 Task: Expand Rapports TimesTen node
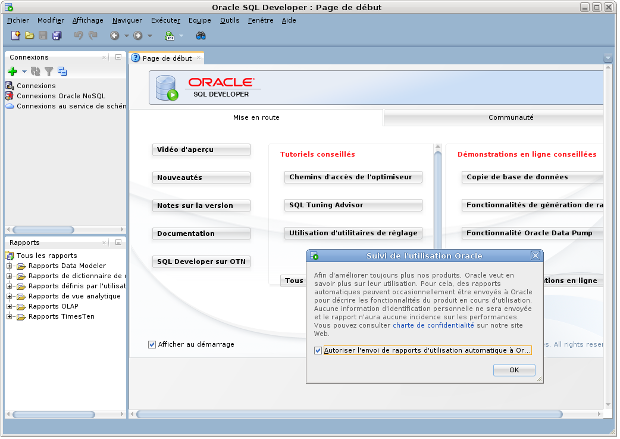point(9,317)
